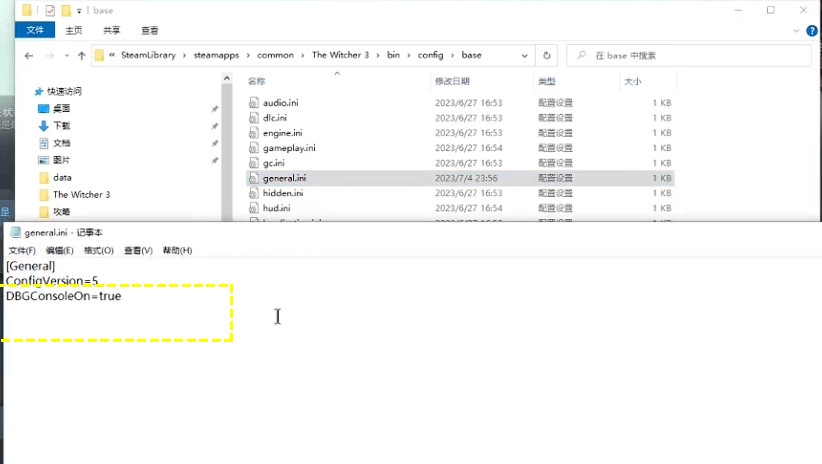The image size is (822, 464).
Task: Switch to the 查看 ribbon tab
Action: 149,30
